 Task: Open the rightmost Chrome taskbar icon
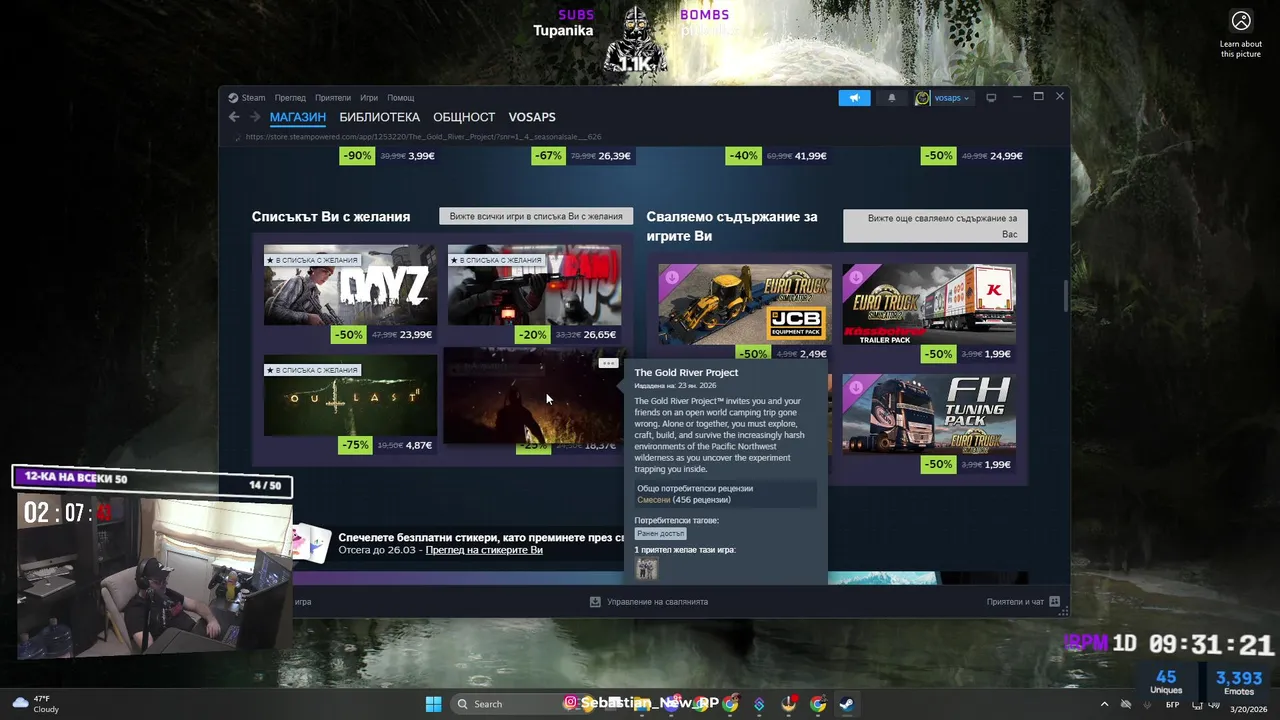[818, 704]
